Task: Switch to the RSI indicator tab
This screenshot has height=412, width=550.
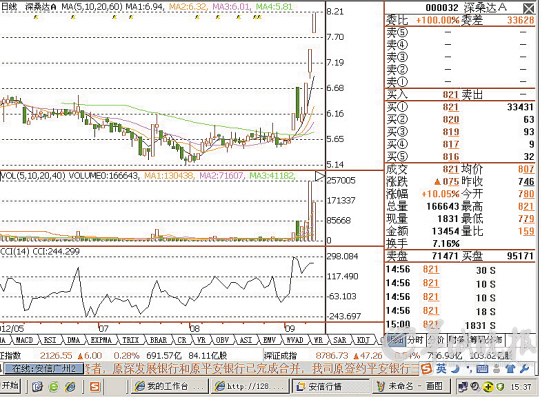Action: coord(50,340)
